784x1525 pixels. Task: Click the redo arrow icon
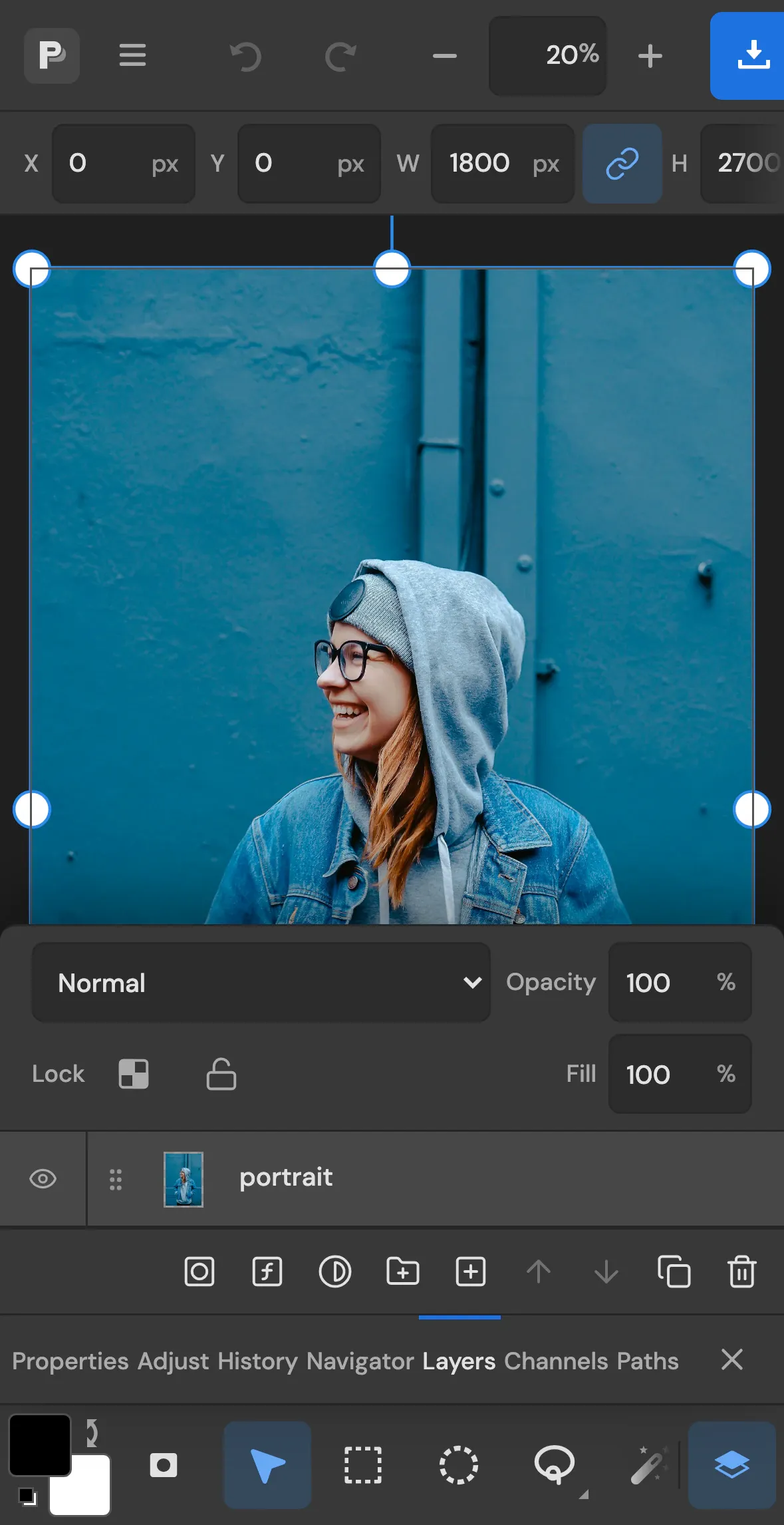340,56
